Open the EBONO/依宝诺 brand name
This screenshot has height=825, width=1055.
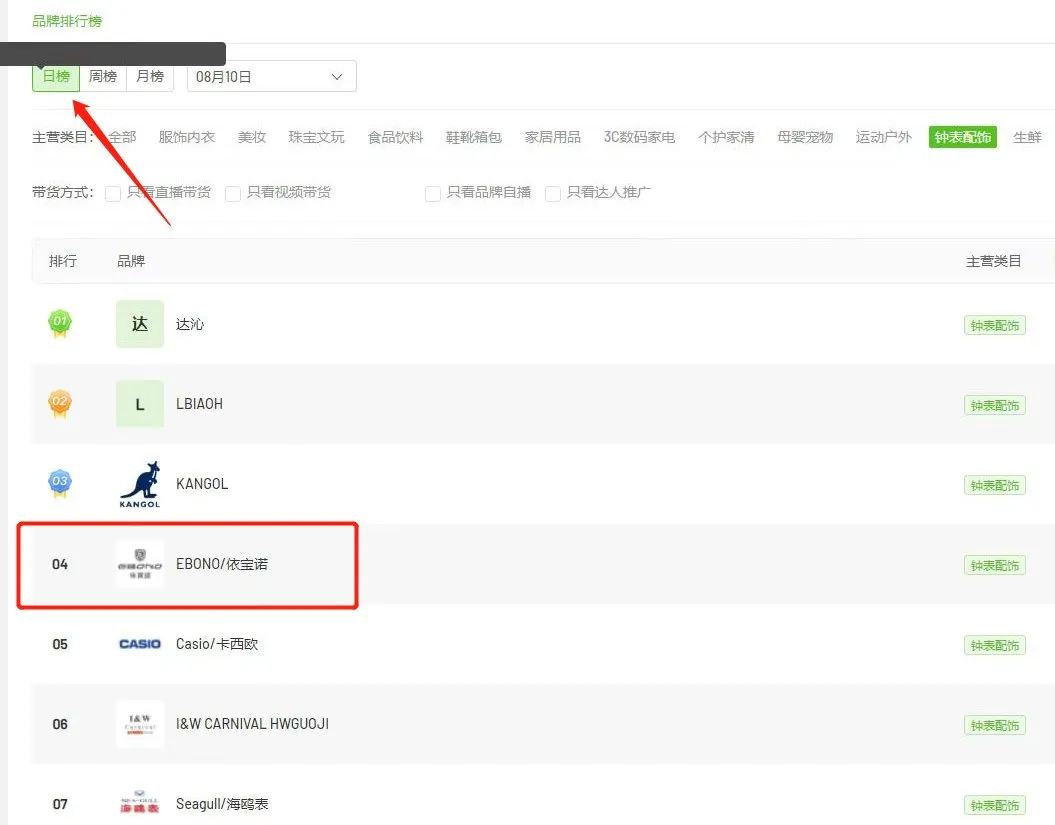222,564
